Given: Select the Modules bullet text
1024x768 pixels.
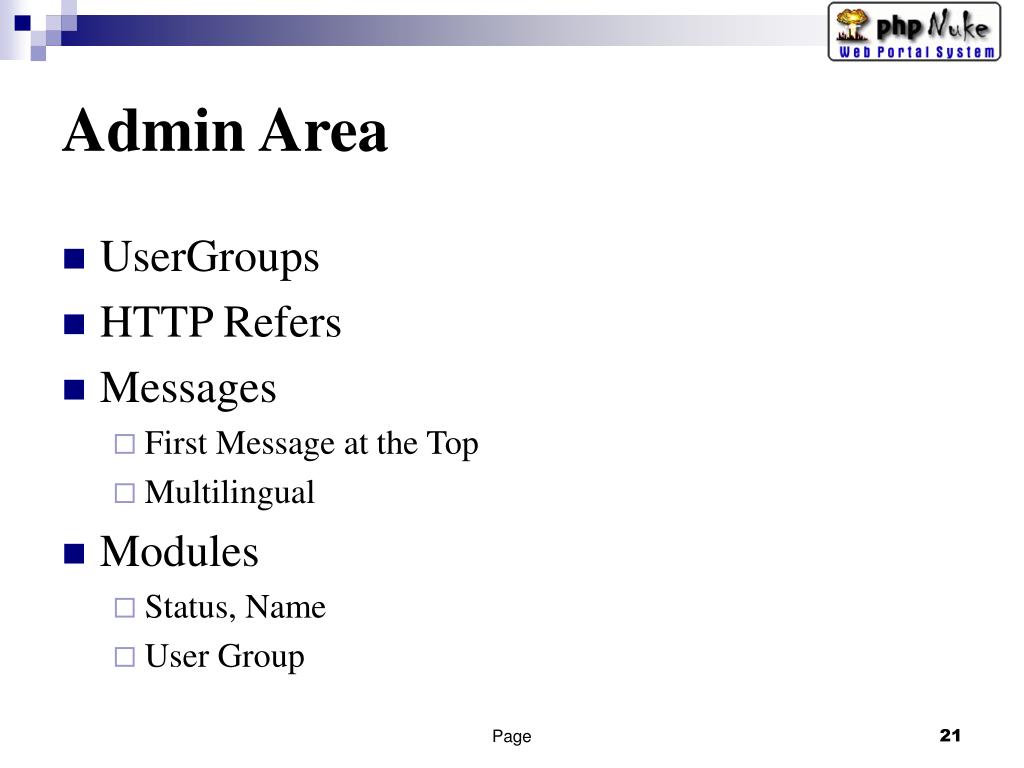Looking at the screenshot, I should [x=179, y=552].
